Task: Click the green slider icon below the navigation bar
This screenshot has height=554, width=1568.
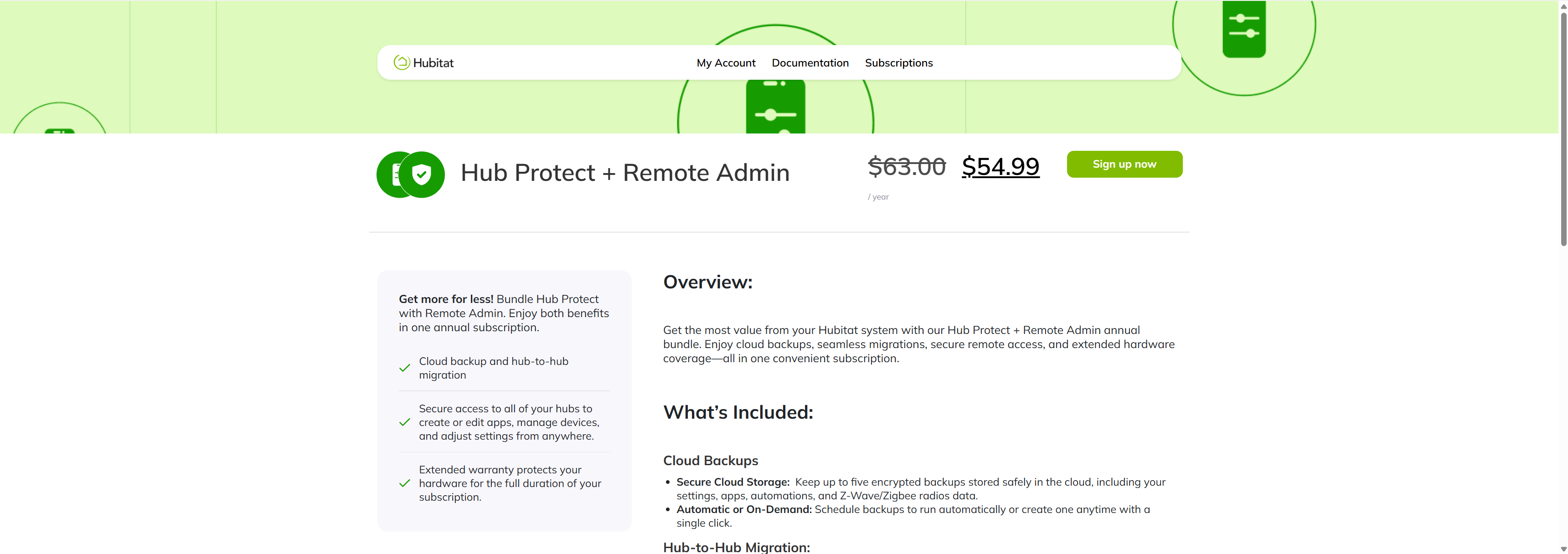Action: pyautogui.click(x=775, y=109)
